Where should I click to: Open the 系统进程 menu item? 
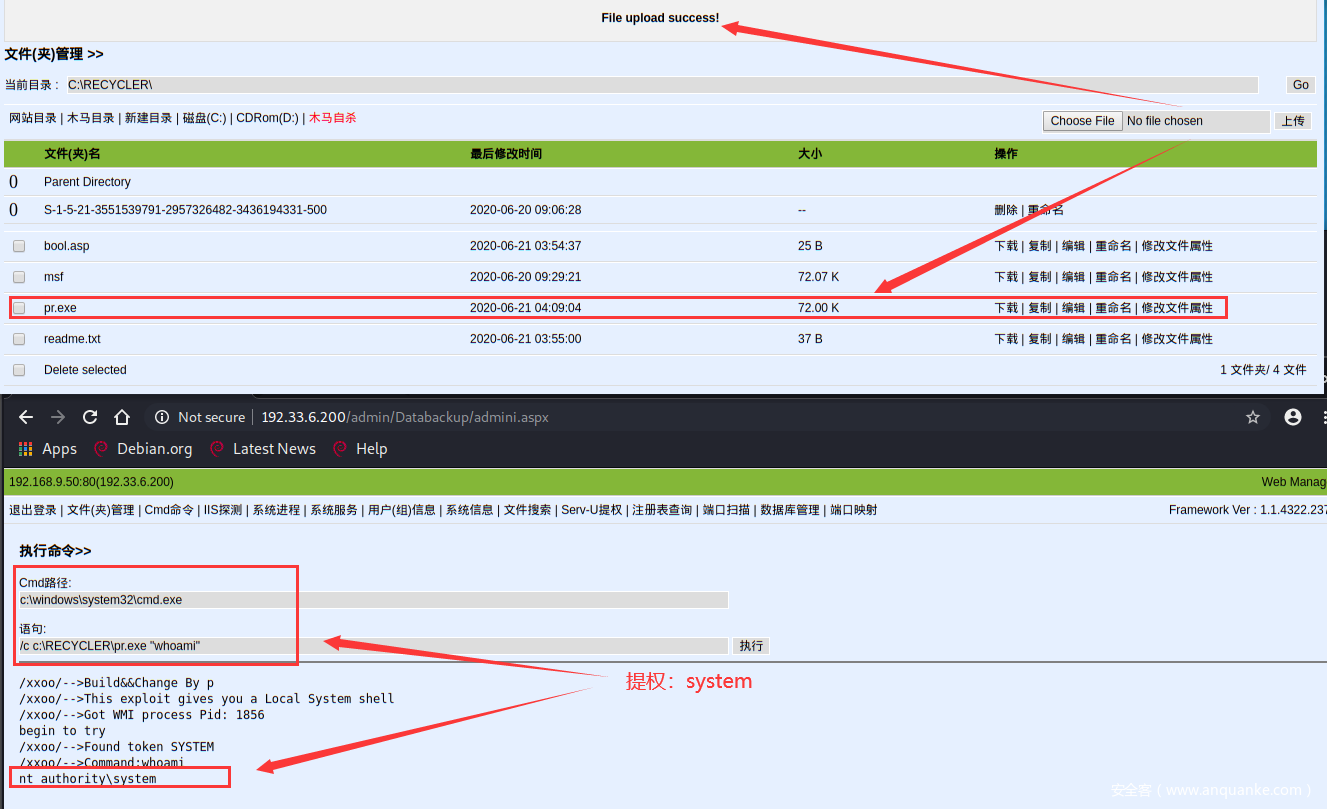pos(276,510)
